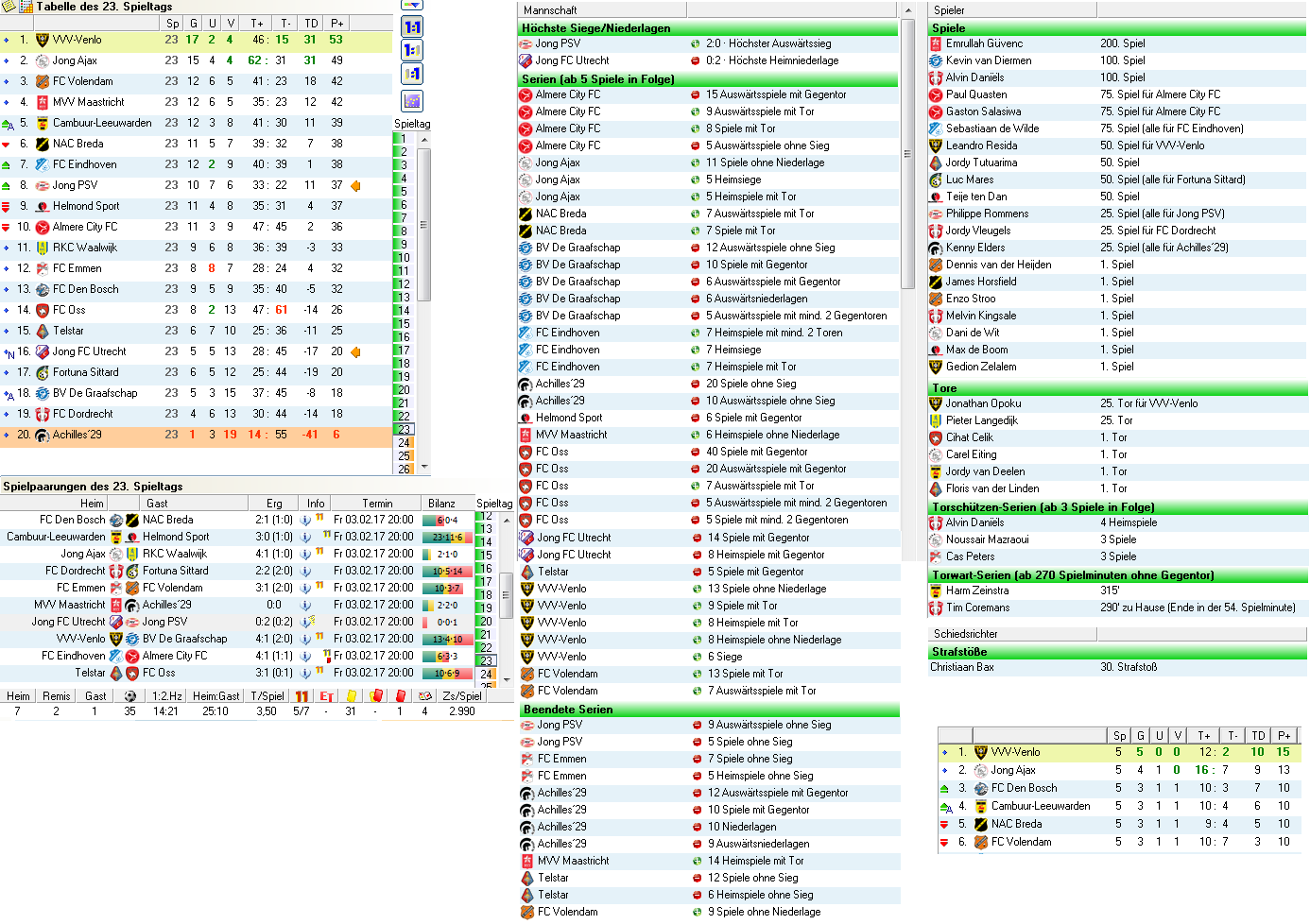This screenshot has width=1310, height=924.
Task: Open the yellow notes icon beside the table title
Action: (9, 6)
